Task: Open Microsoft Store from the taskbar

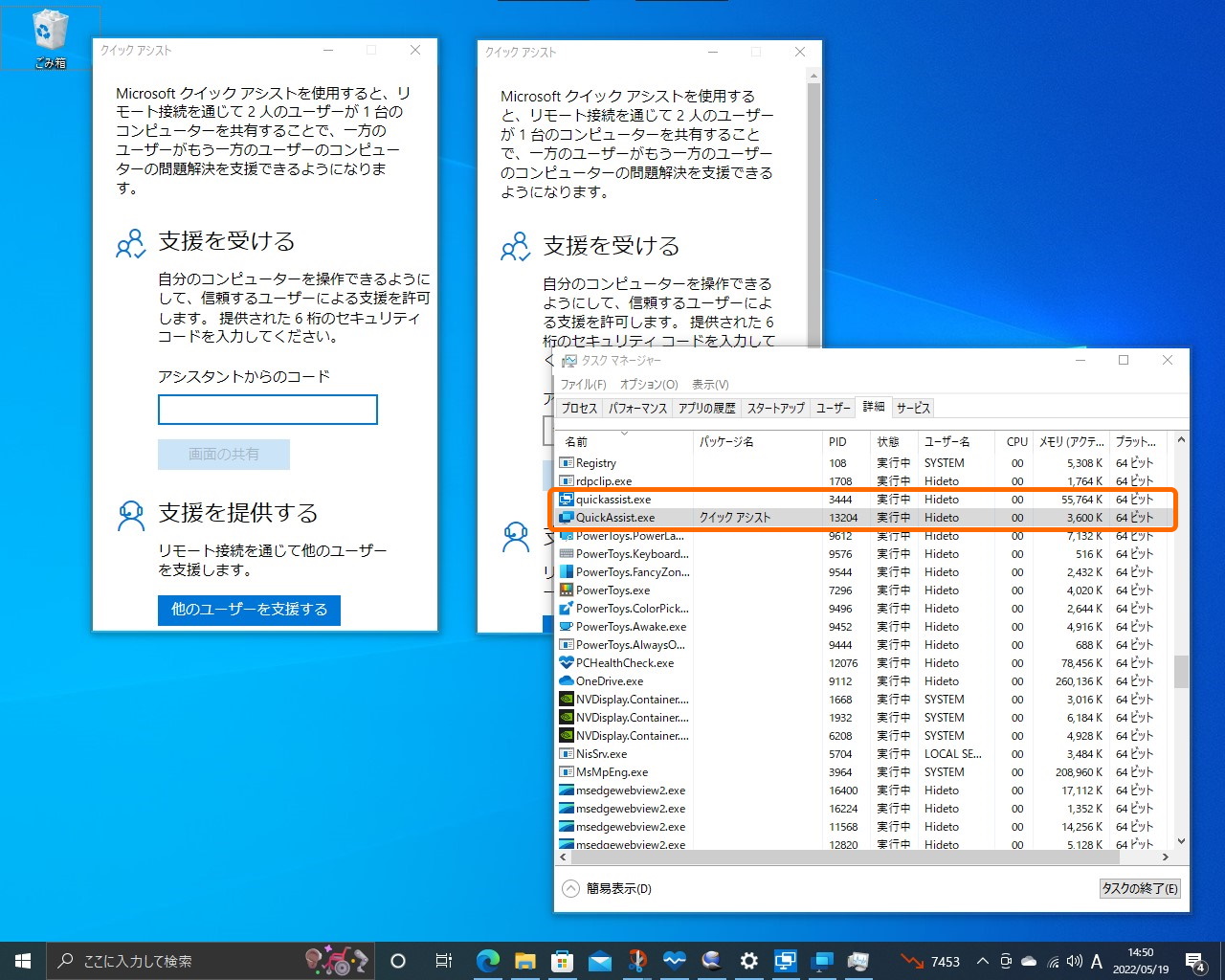Action: (x=562, y=961)
